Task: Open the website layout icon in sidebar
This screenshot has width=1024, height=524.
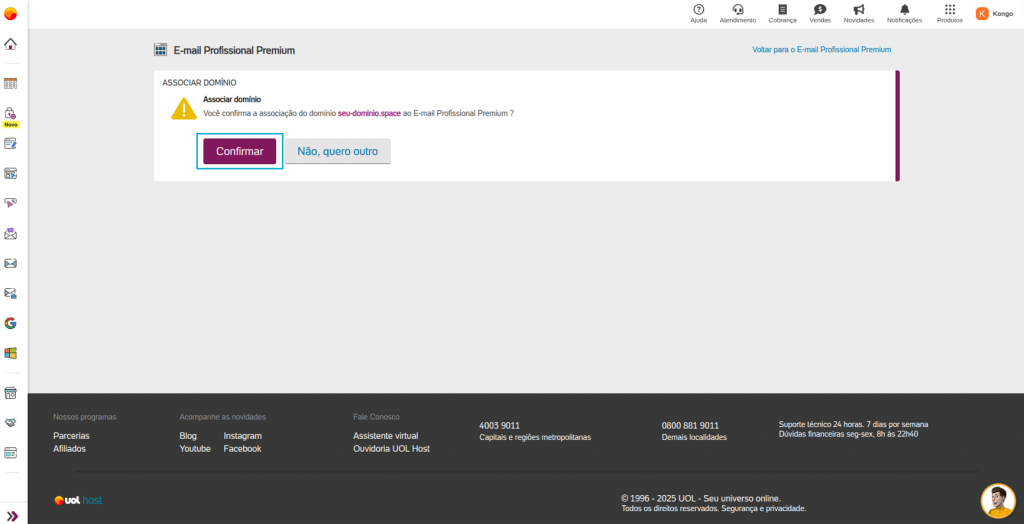Action: point(10,173)
